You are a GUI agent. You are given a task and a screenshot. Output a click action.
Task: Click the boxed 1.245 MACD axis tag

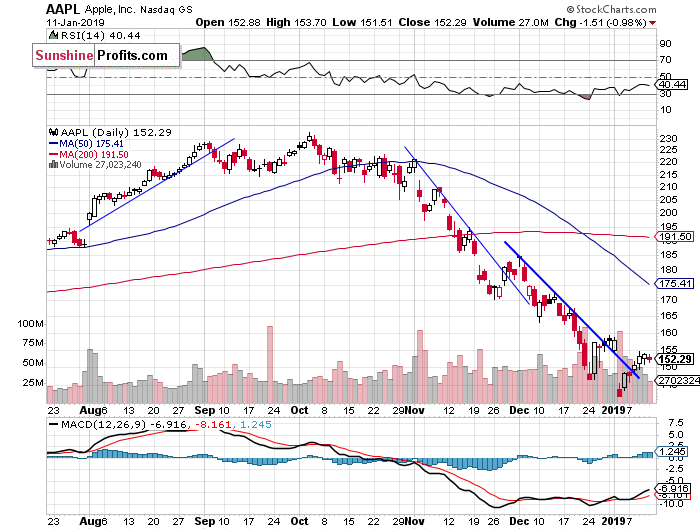click(x=673, y=452)
